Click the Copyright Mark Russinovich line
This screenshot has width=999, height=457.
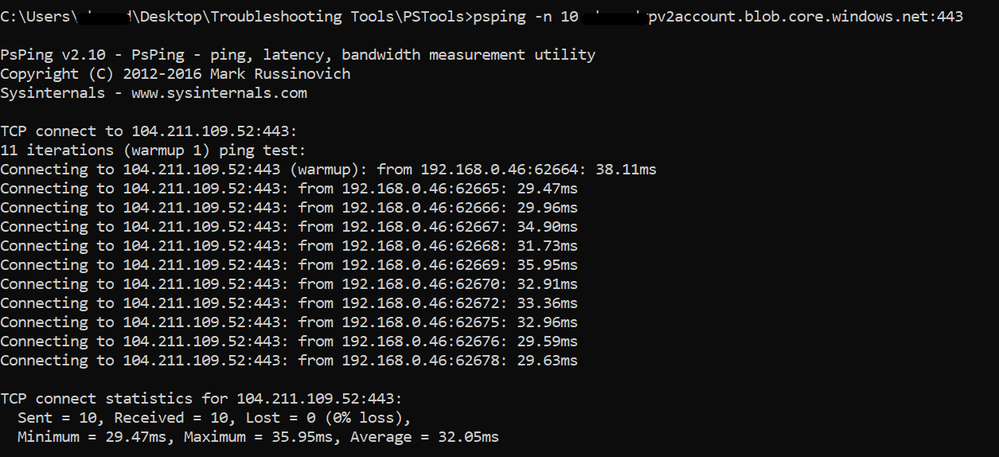tap(175, 74)
